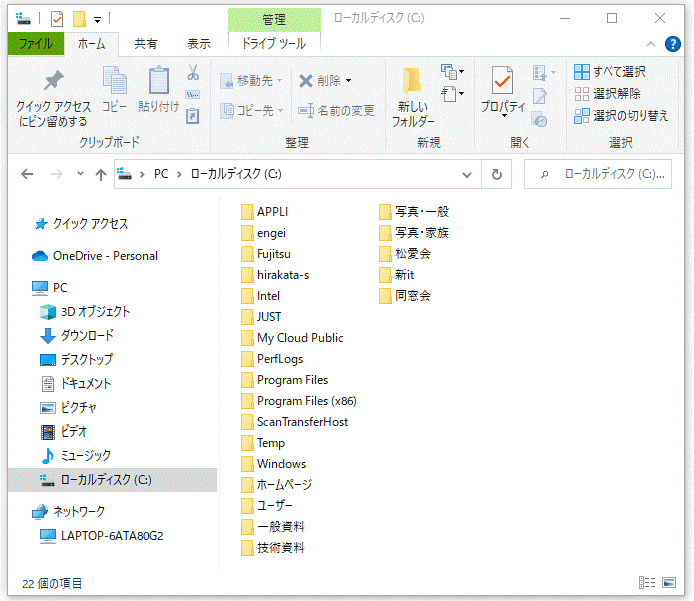Switch to large icons view in status bar
The width and height of the screenshot is (694, 601).
click(x=669, y=583)
